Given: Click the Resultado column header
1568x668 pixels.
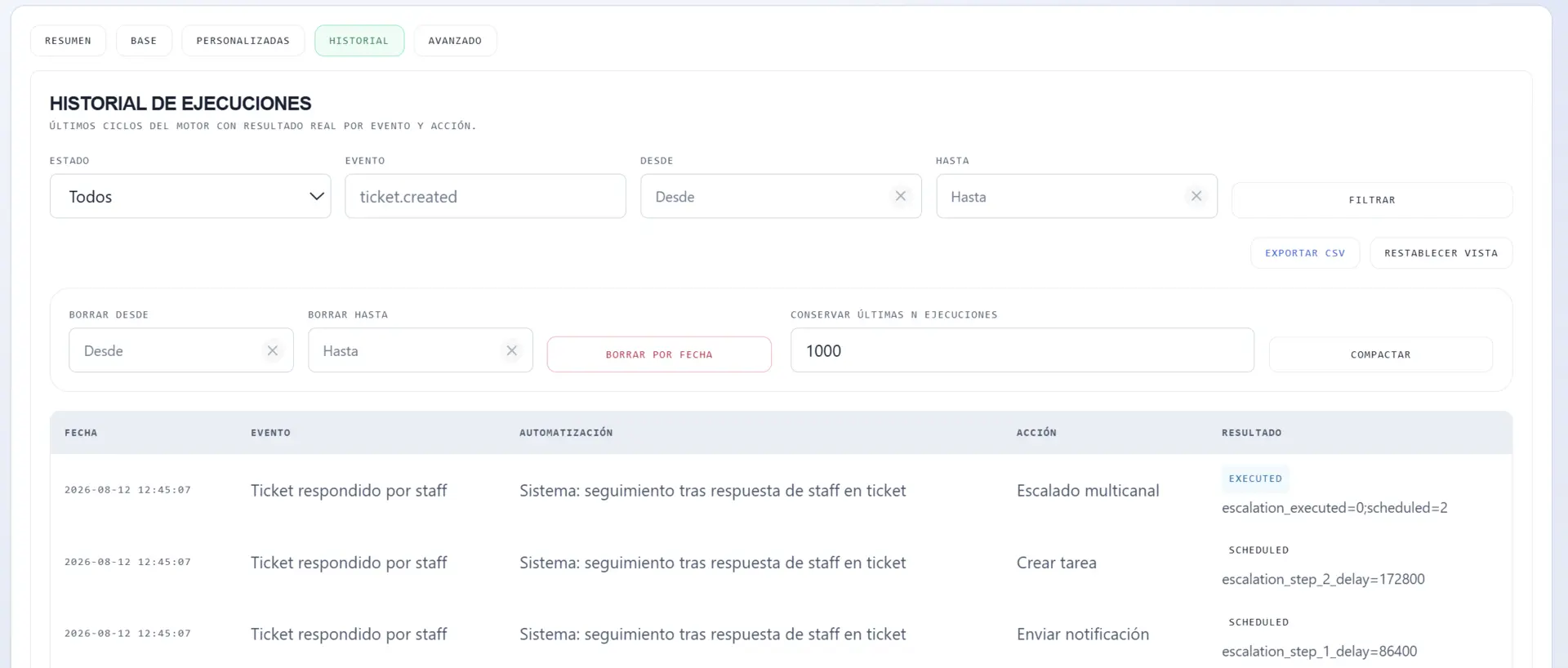Looking at the screenshot, I should pyautogui.click(x=1251, y=433).
